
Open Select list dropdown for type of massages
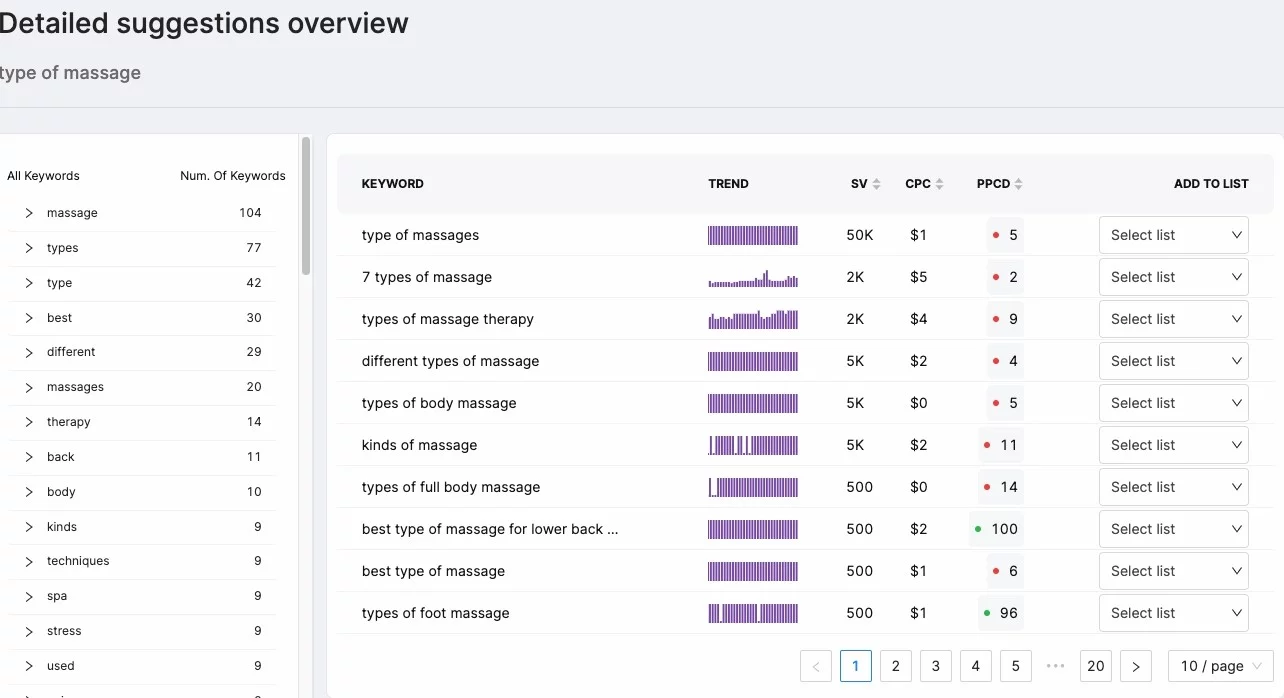pos(1173,235)
